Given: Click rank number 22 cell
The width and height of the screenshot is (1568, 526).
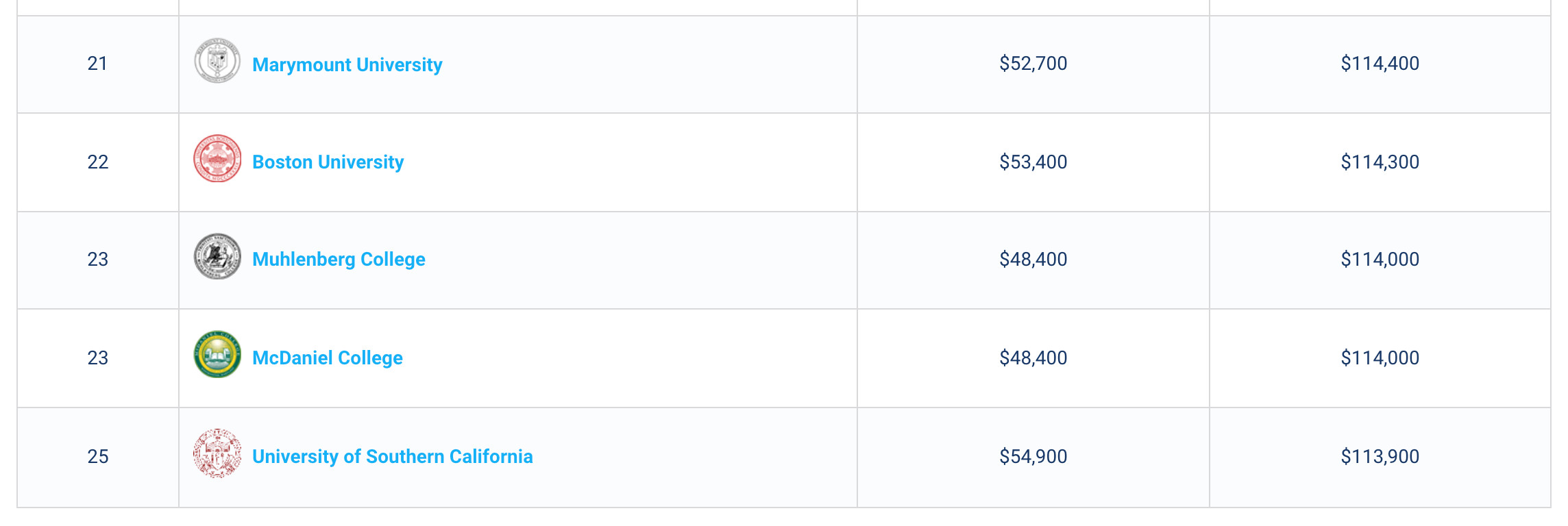Looking at the screenshot, I should pos(98,162).
